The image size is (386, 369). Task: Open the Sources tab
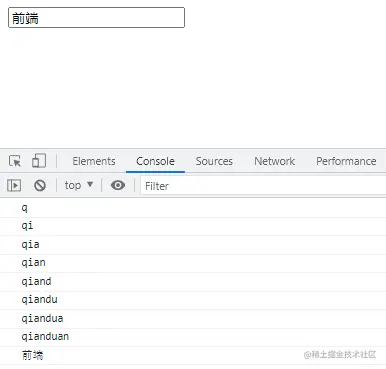click(x=214, y=161)
